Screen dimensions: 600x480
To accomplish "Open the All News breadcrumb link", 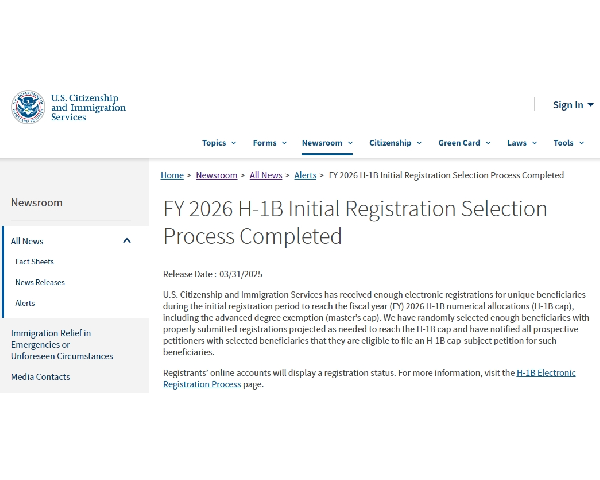I will pos(266,175).
